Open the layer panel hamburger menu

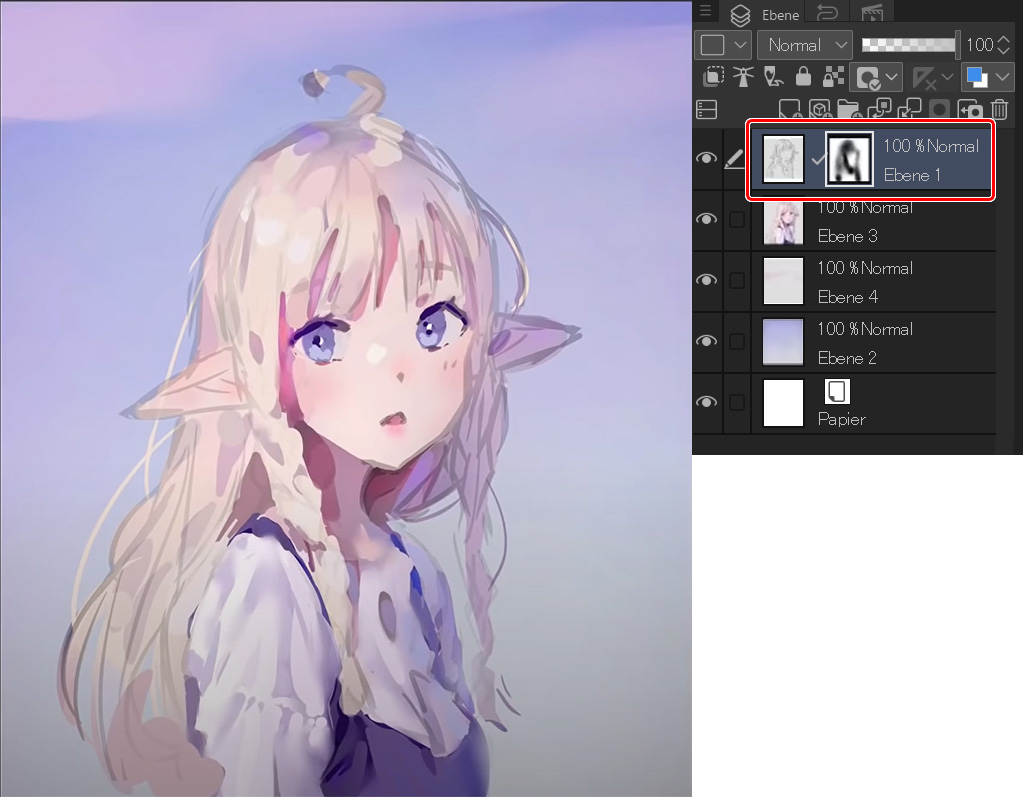tap(705, 11)
